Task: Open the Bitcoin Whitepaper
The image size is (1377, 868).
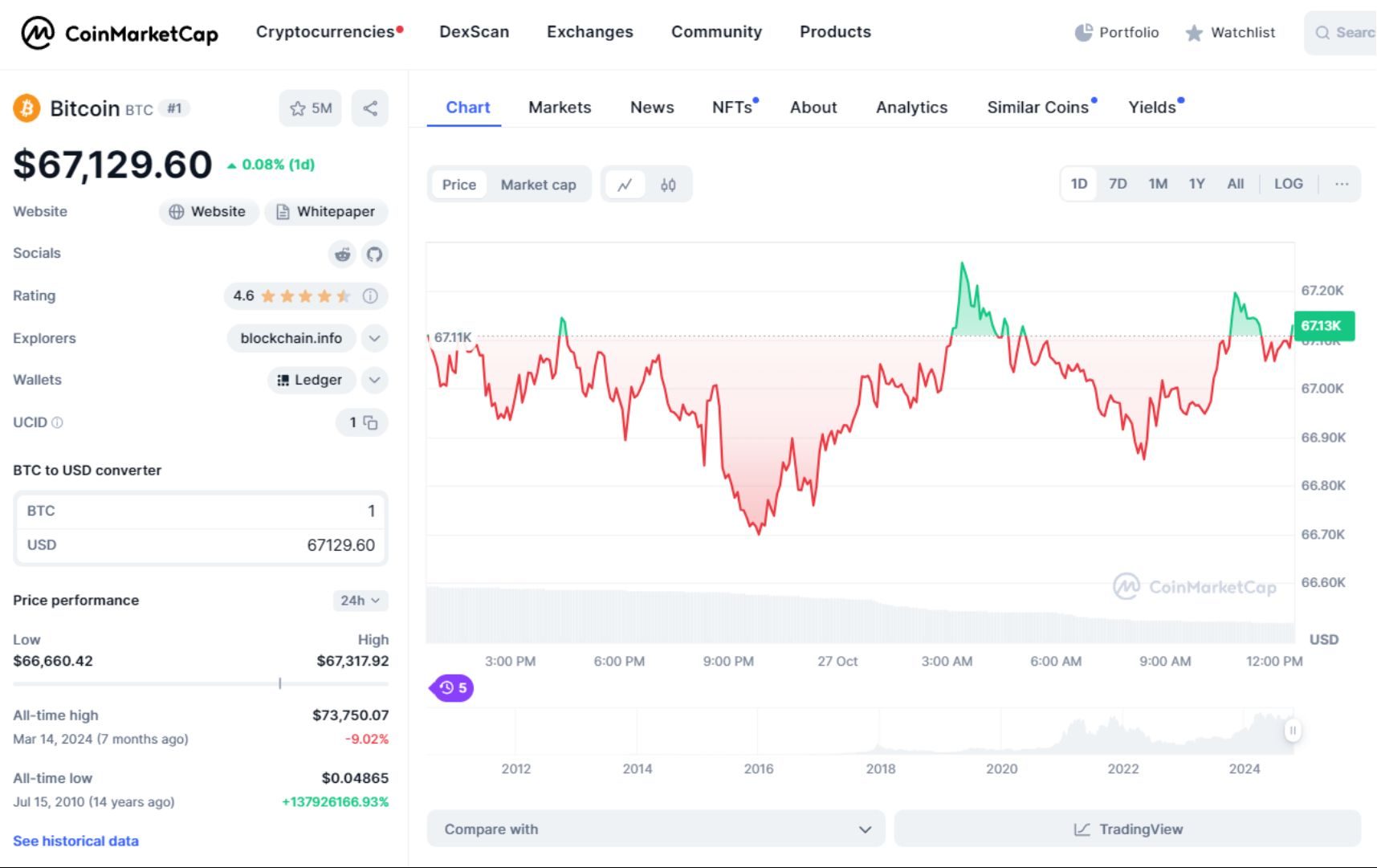Action: [x=326, y=211]
